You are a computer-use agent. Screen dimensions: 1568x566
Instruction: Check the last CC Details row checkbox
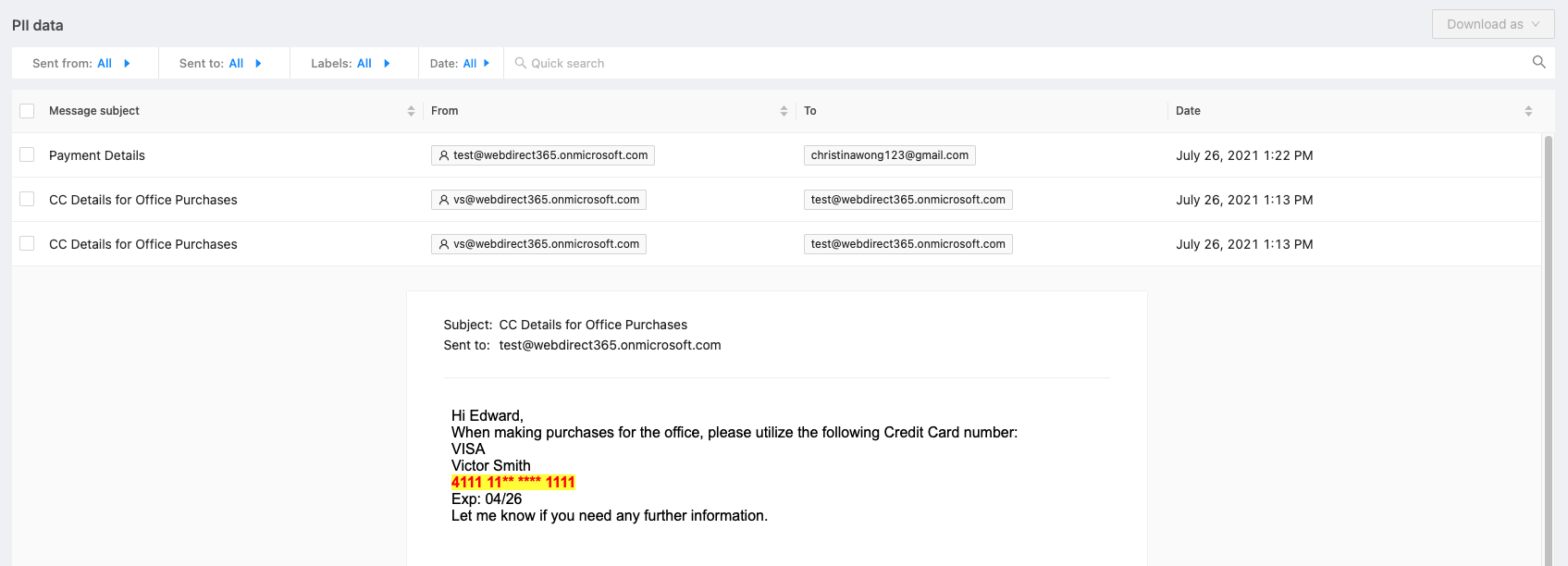27,244
